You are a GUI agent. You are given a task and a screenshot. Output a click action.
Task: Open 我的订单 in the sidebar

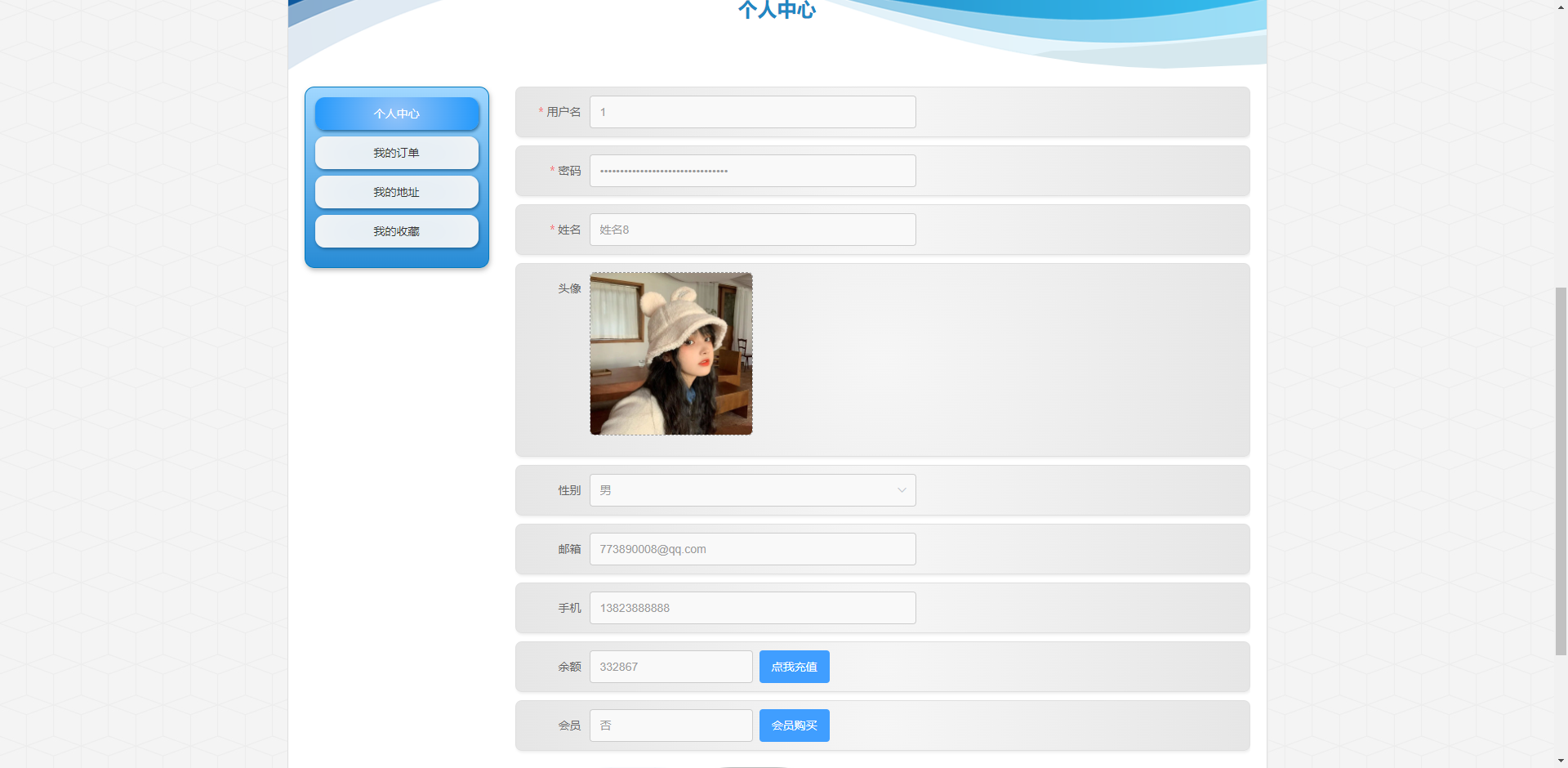397,153
